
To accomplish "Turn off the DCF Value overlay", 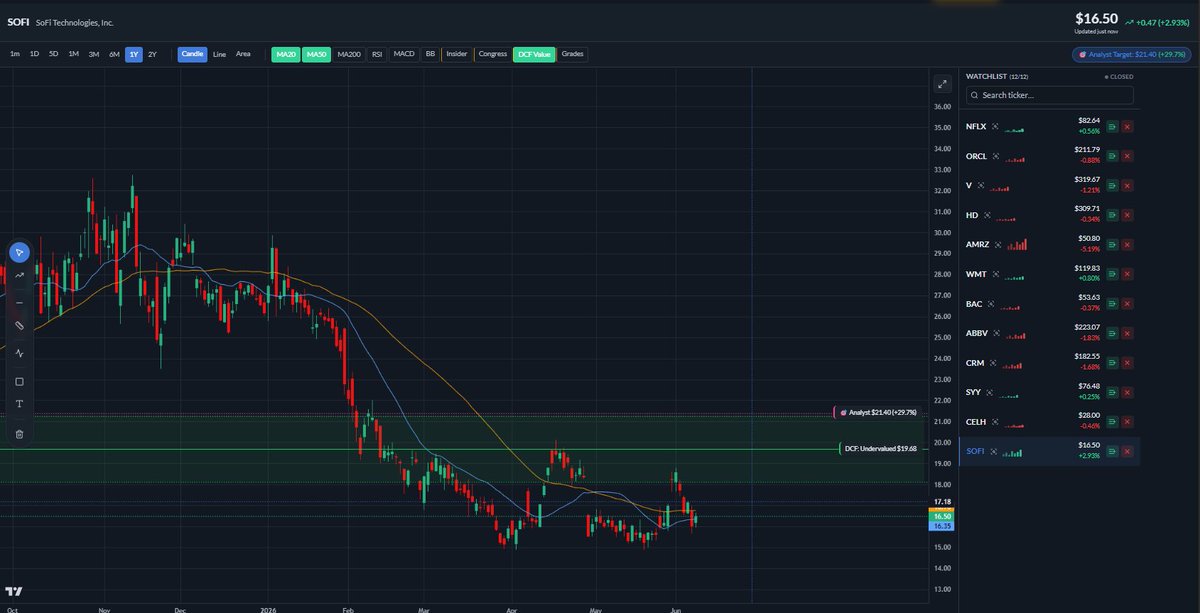I will pos(534,54).
